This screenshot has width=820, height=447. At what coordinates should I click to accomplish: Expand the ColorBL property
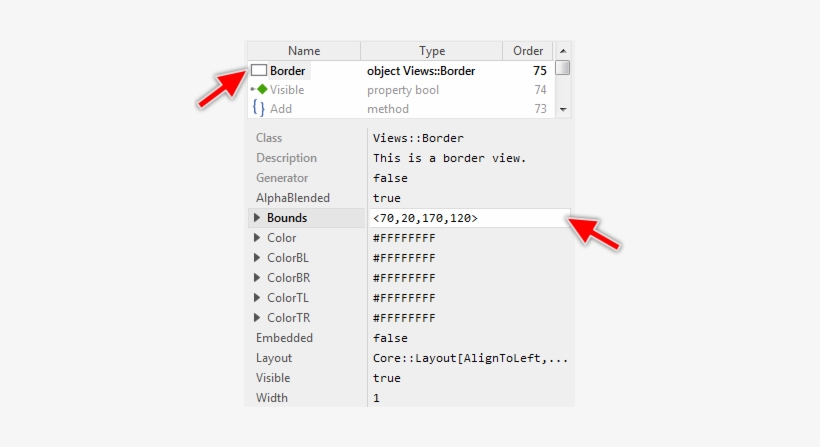pos(258,258)
